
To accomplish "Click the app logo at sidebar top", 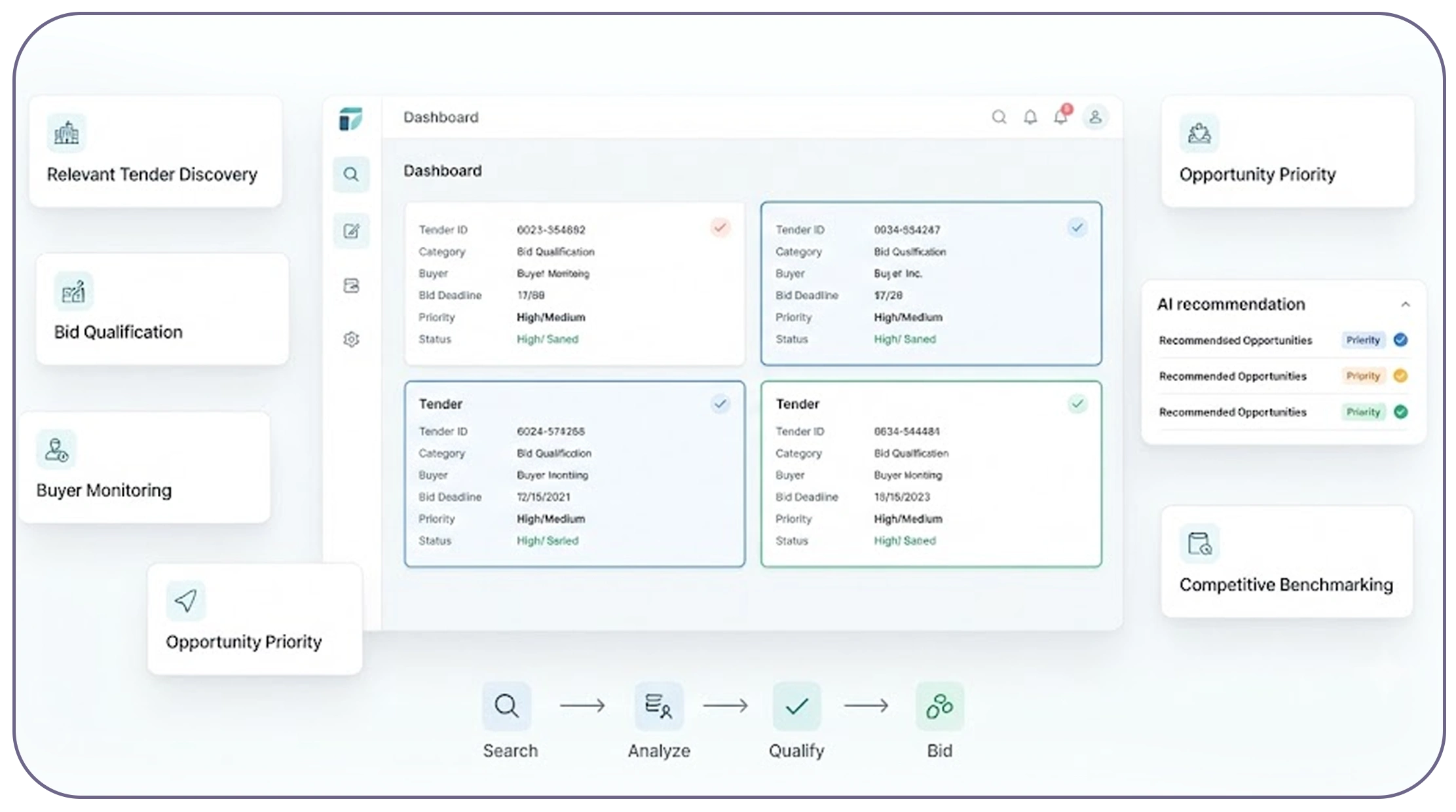I will [350, 119].
